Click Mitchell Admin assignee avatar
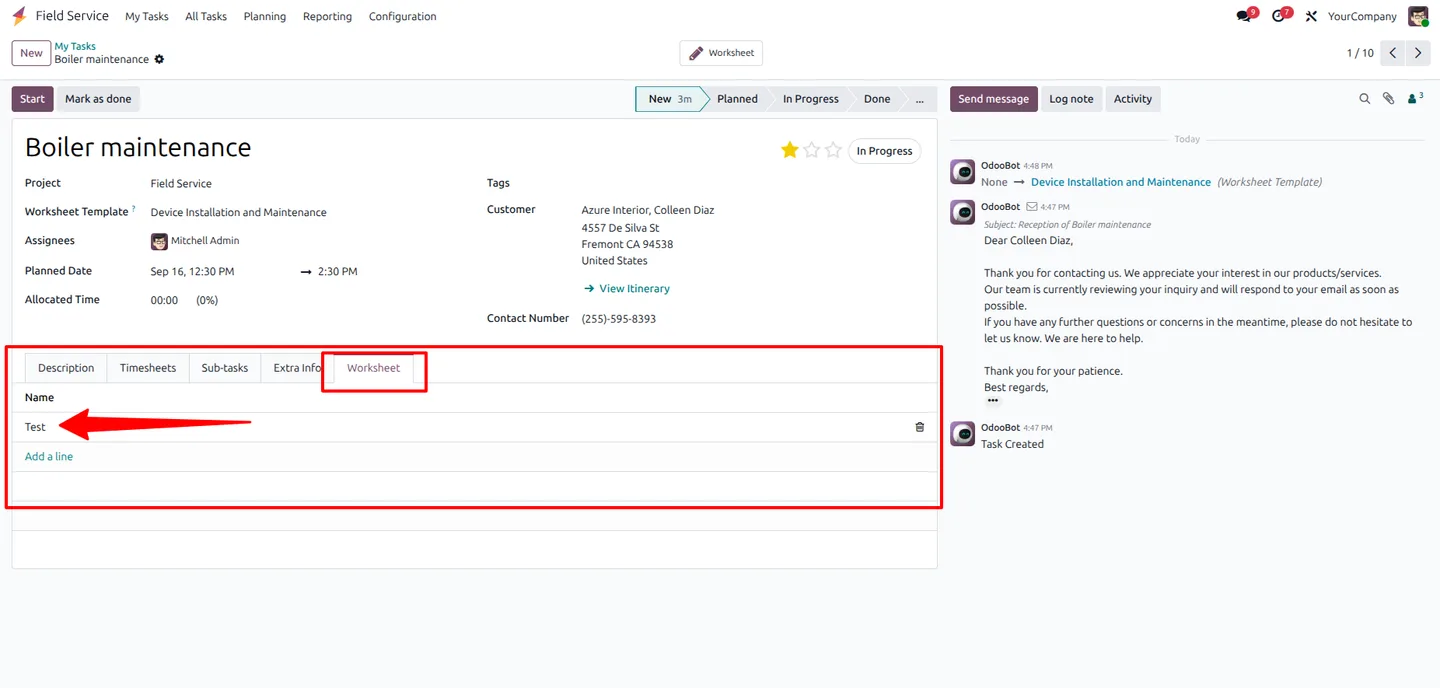Image resolution: width=1440 pixels, height=688 pixels. coord(159,241)
